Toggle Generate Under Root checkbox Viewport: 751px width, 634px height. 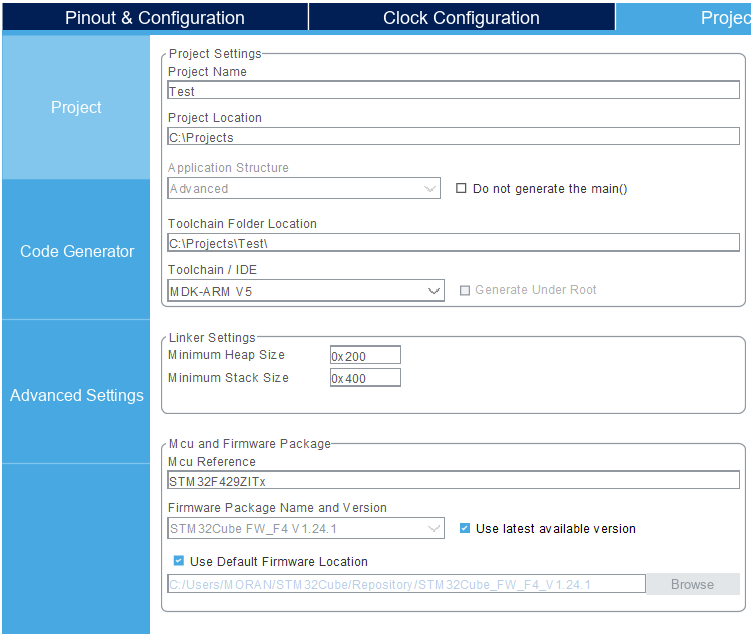(464, 290)
